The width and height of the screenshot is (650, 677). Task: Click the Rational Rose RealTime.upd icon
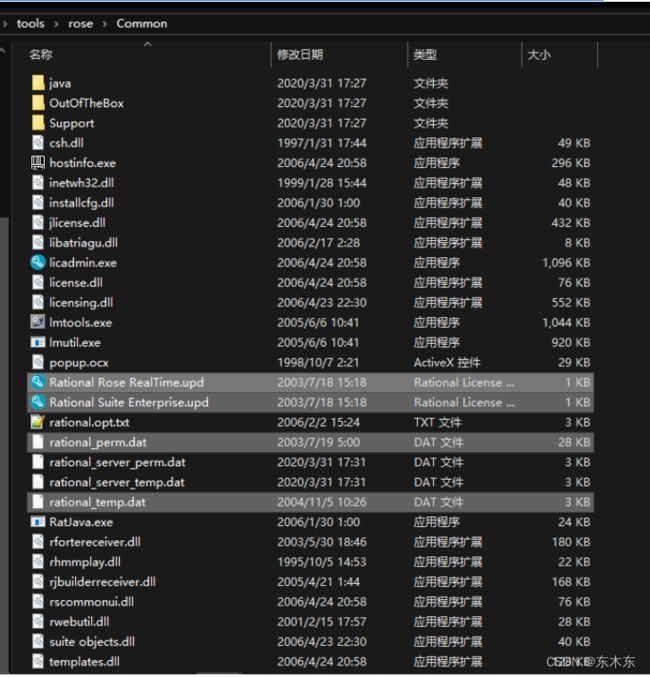coord(38,382)
